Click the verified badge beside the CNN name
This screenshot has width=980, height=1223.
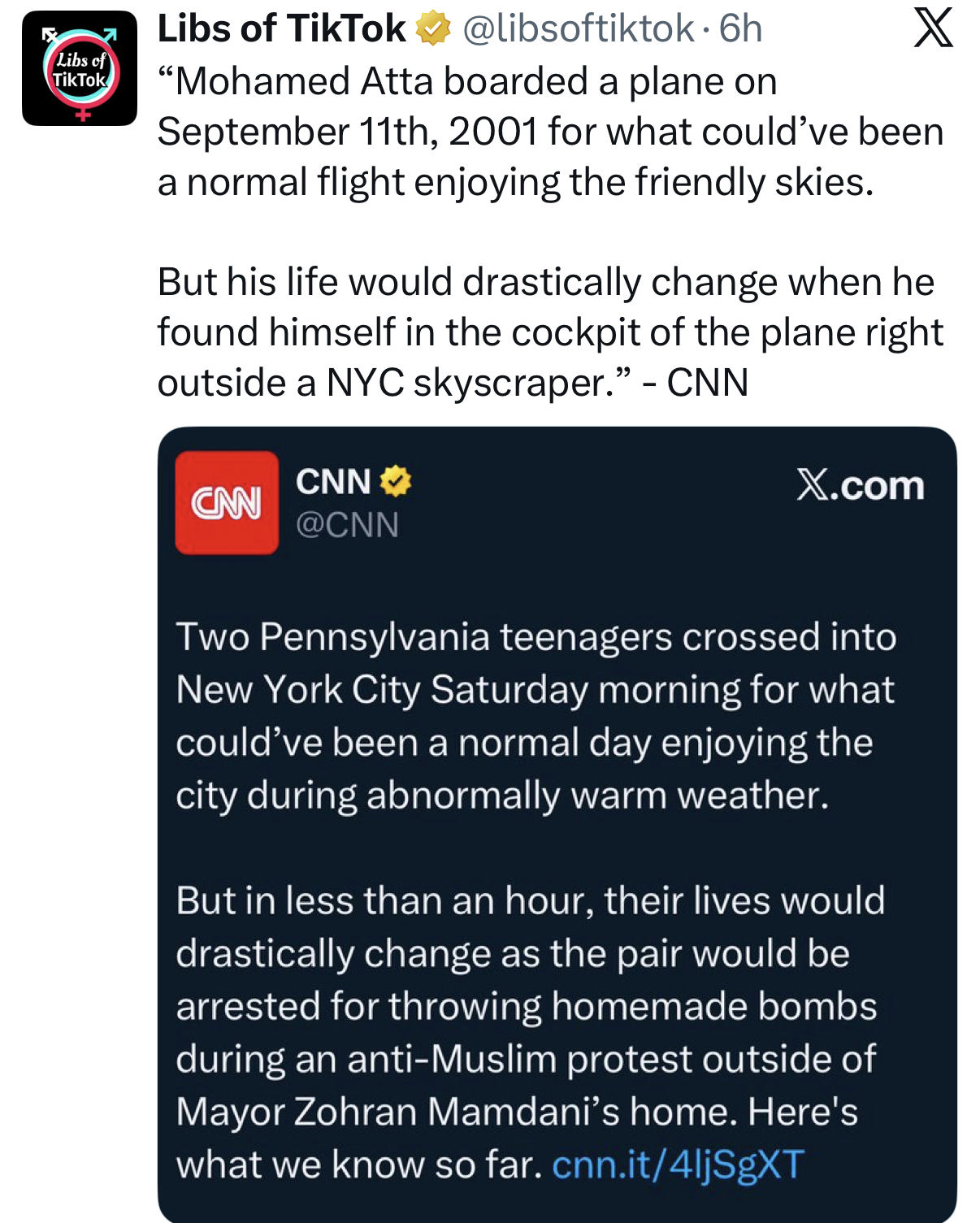[x=394, y=481]
